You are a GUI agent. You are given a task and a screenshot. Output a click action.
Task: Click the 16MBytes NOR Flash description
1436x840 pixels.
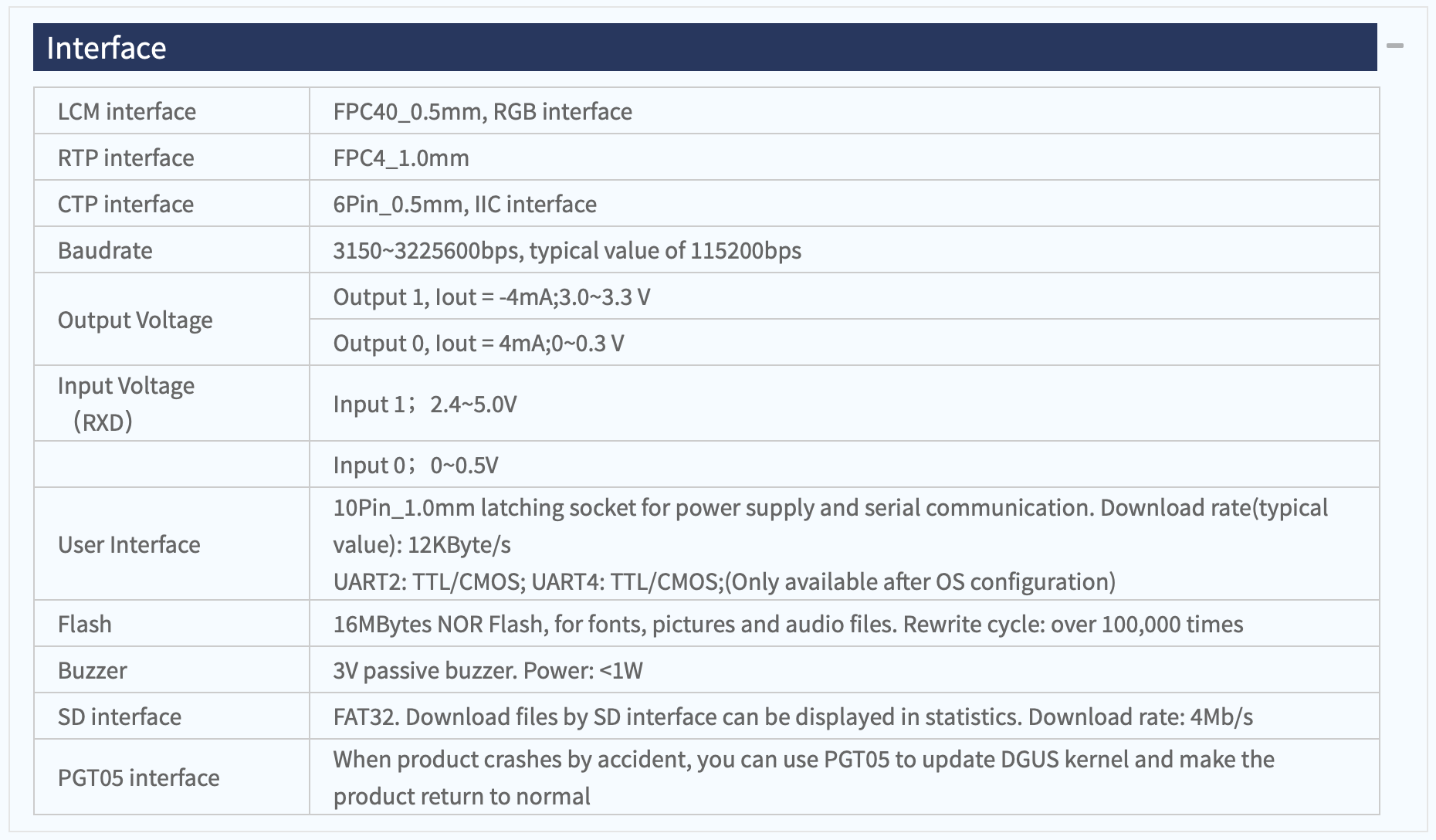pos(788,624)
